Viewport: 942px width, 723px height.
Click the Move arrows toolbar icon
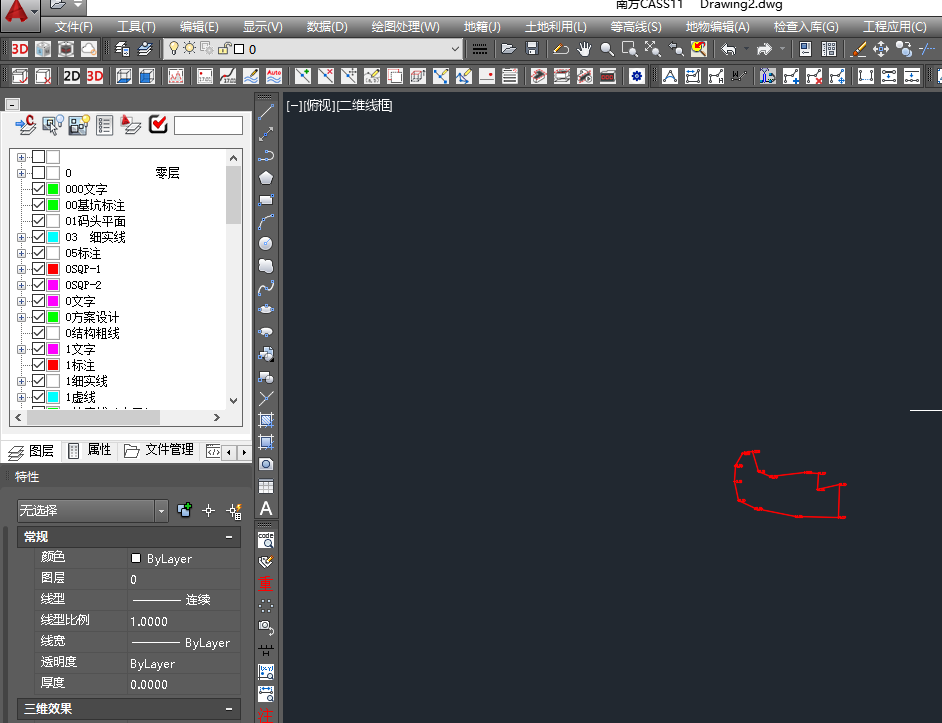point(881,49)
